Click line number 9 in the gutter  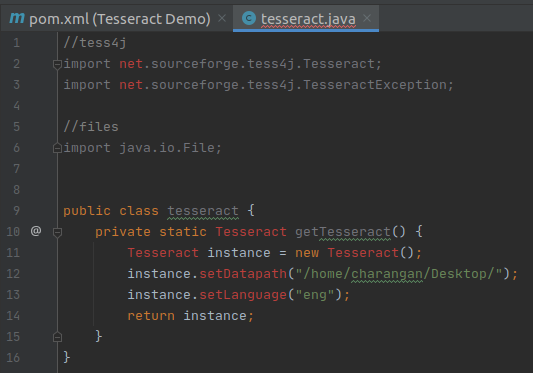pyautogui.click(x=16, y=211)
